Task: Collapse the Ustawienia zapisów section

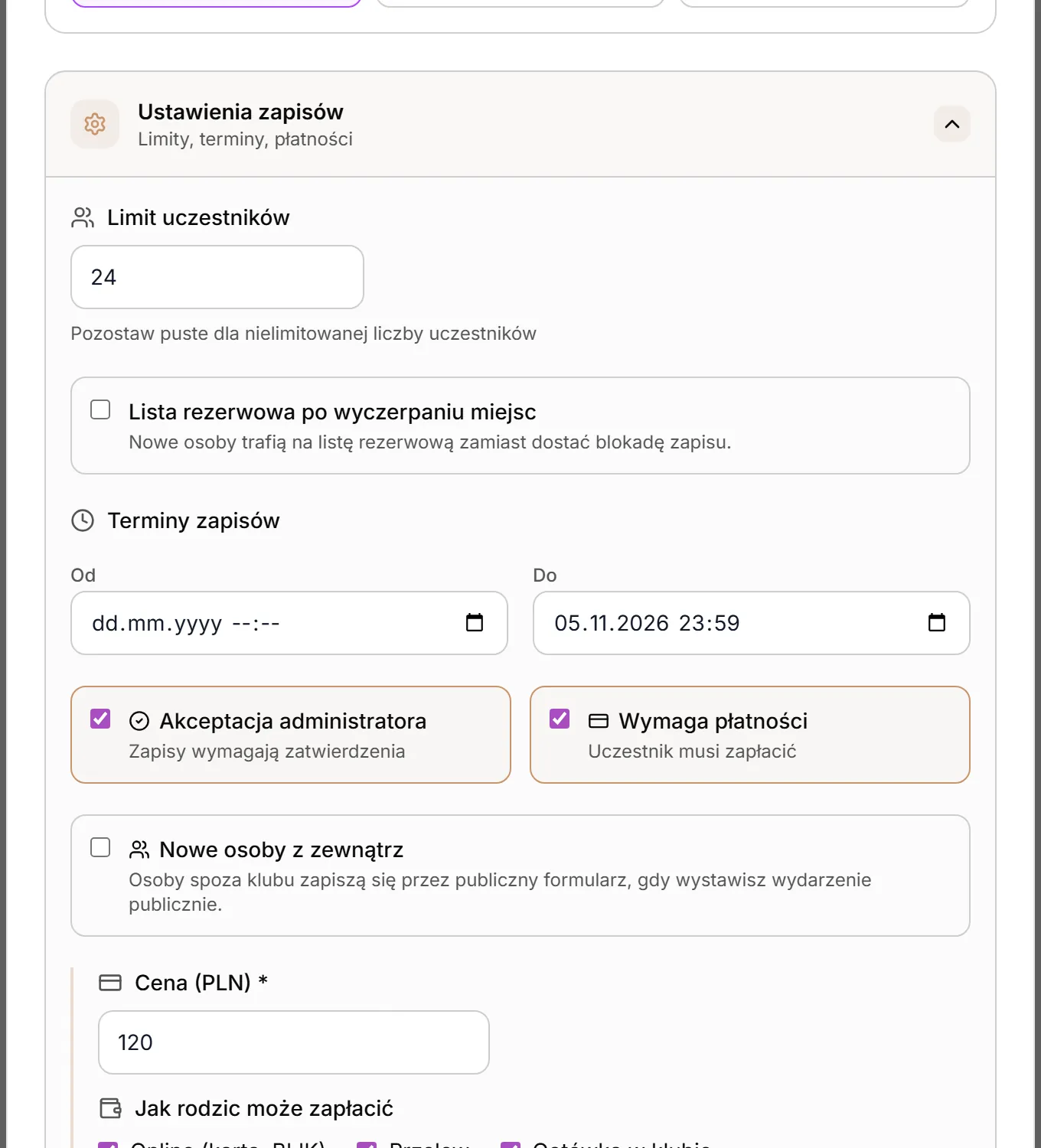Action: tap(952, 124)
